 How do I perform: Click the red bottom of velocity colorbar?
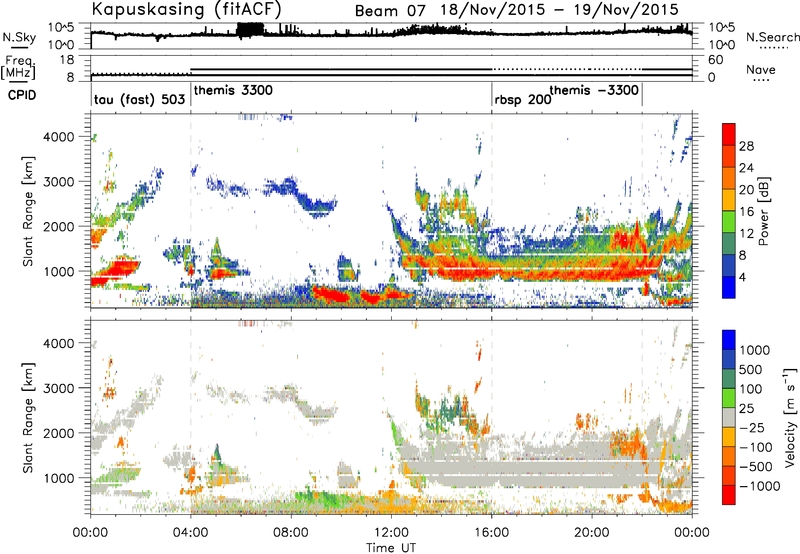(x=729, y=495)
